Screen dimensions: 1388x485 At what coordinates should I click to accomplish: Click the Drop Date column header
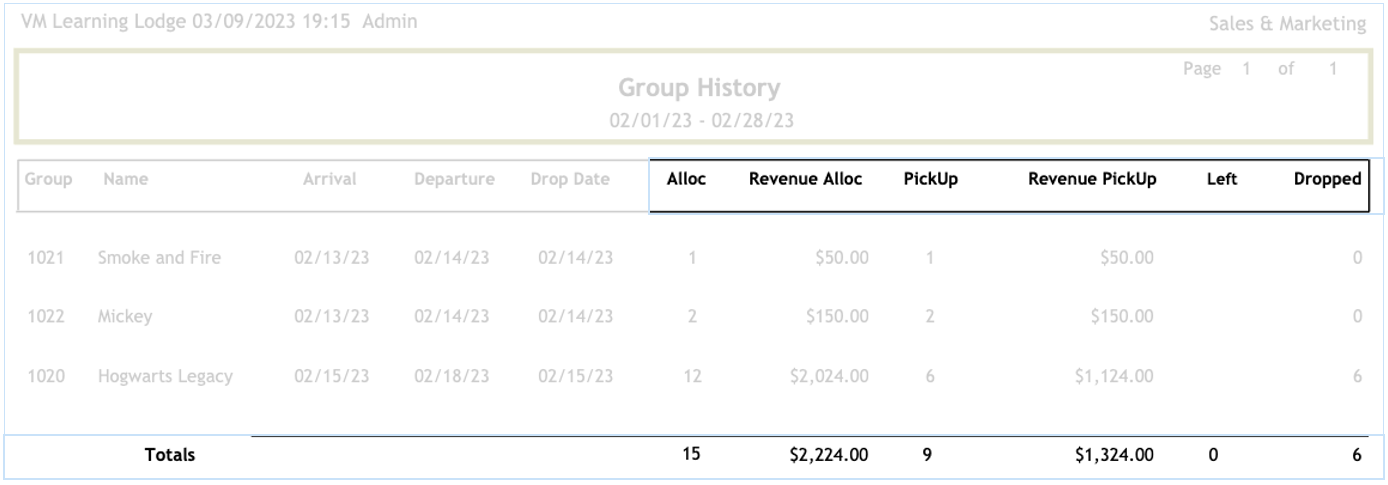tap(574, 180)
